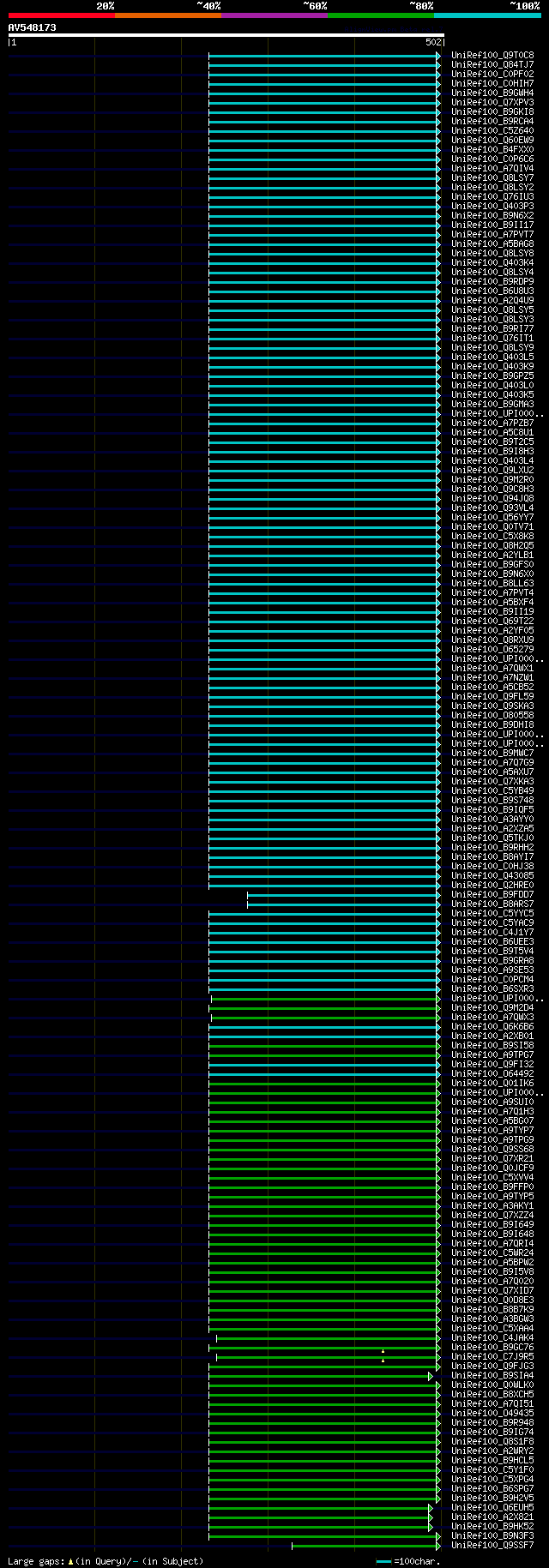Click the orange ~40% identity legend segment
The image size is (549, 1568).
(167, 15)
